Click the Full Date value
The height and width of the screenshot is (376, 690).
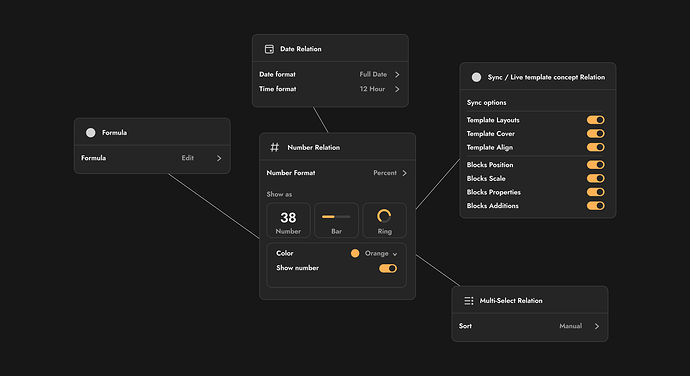click(373, 74)
